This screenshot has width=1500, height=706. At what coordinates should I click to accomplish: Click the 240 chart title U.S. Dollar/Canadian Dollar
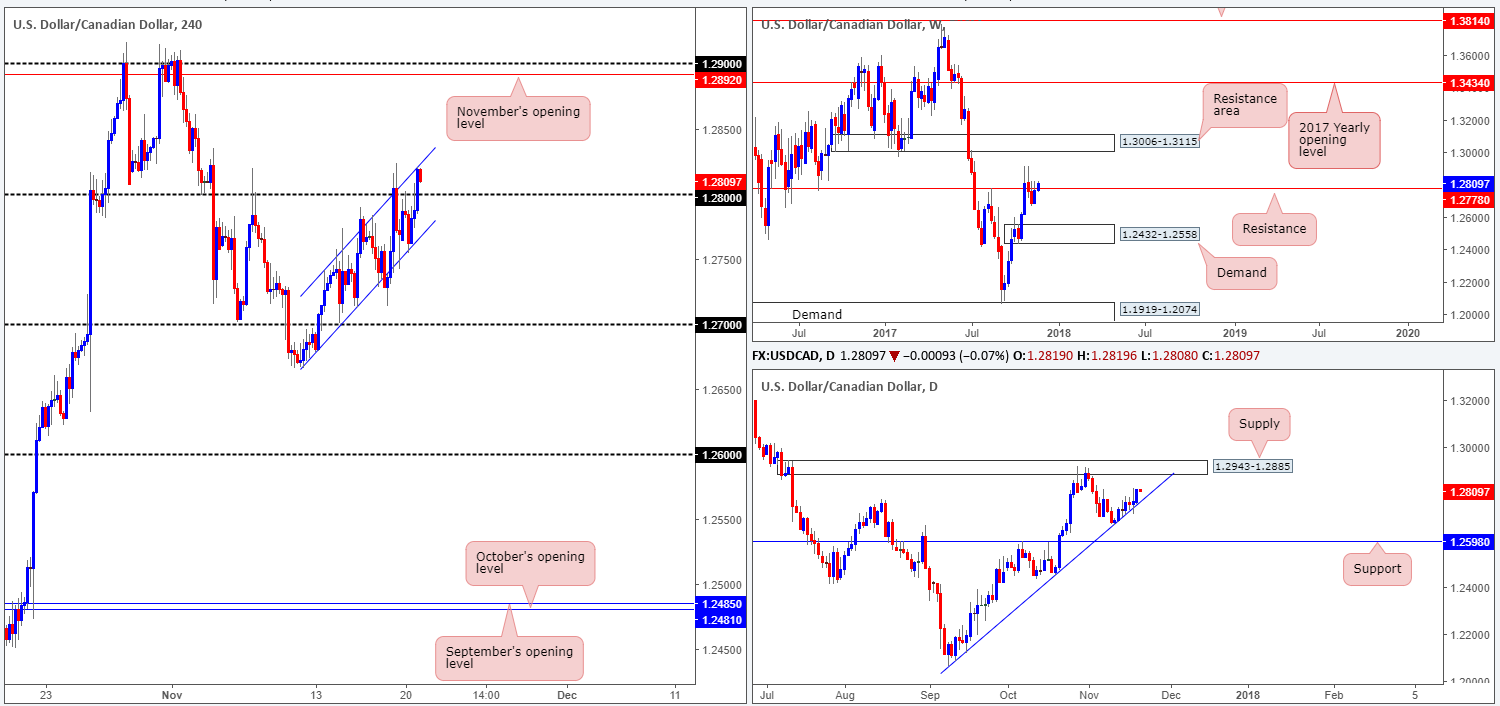[108, 24]
